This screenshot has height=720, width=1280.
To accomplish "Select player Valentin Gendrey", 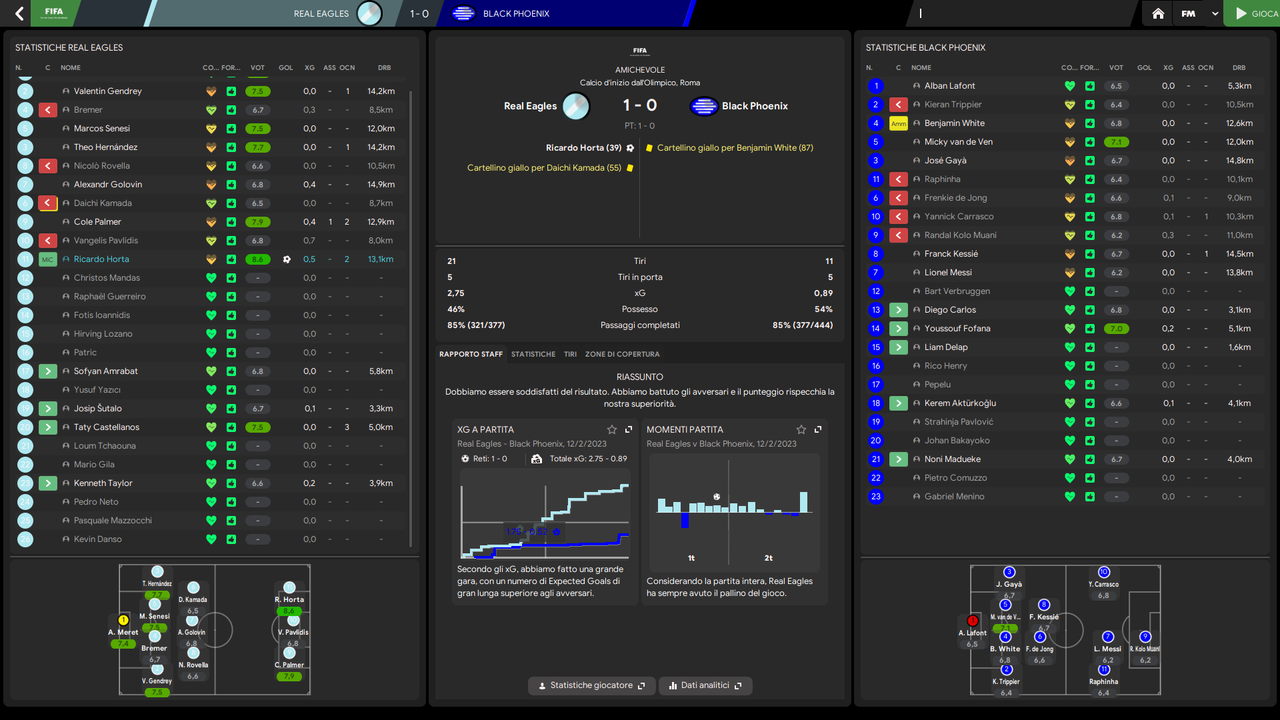I will click(108, 91).
